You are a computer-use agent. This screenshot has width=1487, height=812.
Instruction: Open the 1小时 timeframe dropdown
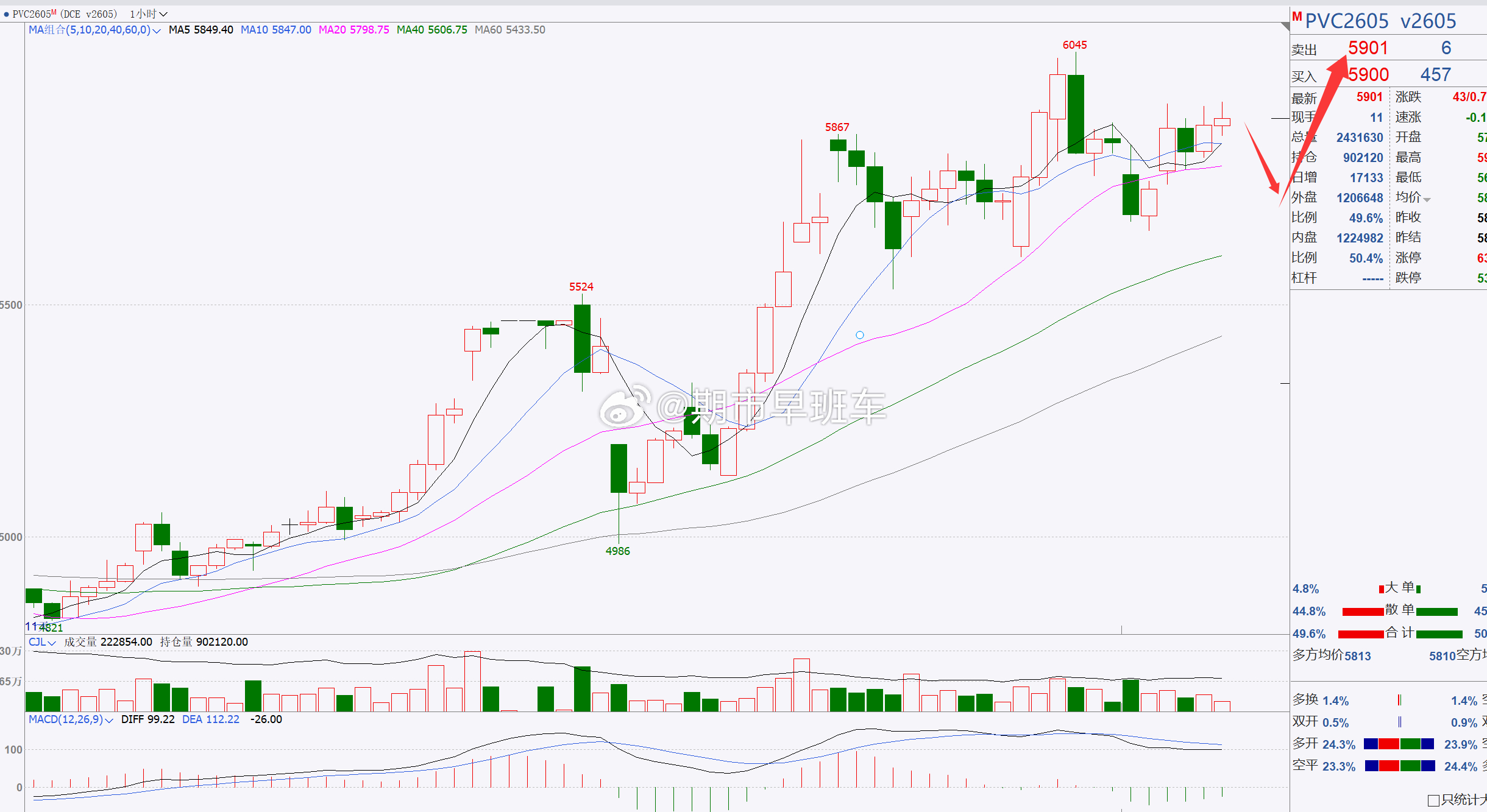tap(148, 13)
